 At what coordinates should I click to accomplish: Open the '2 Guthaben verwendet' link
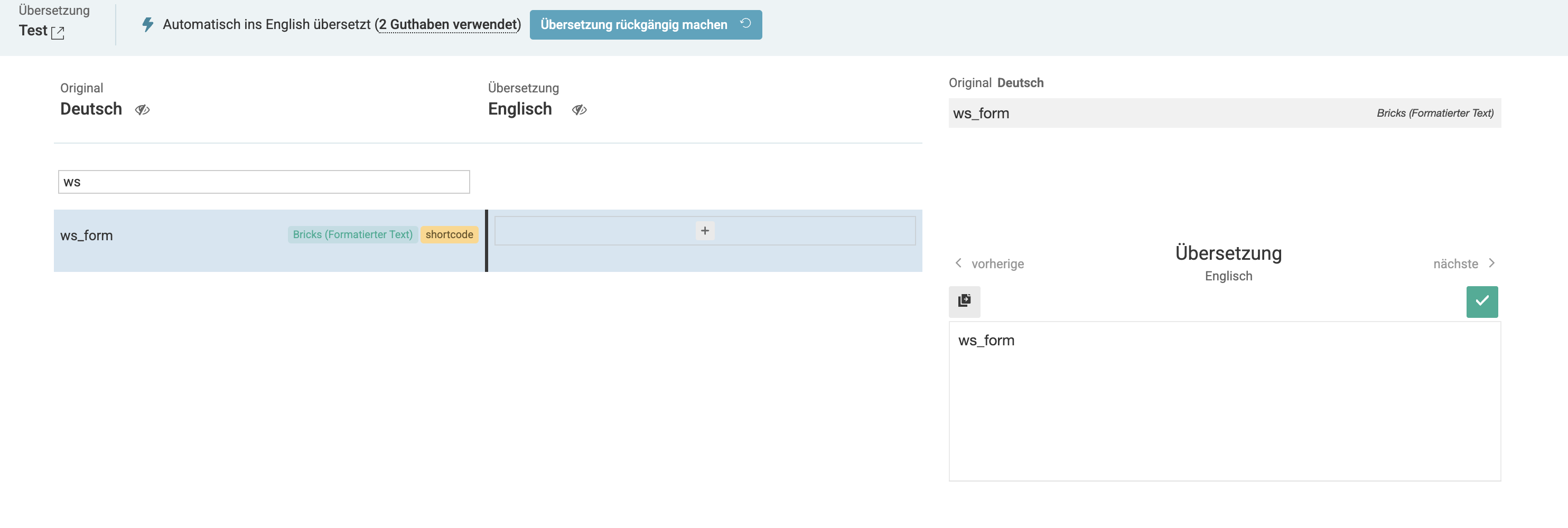[x=447, y=24]
